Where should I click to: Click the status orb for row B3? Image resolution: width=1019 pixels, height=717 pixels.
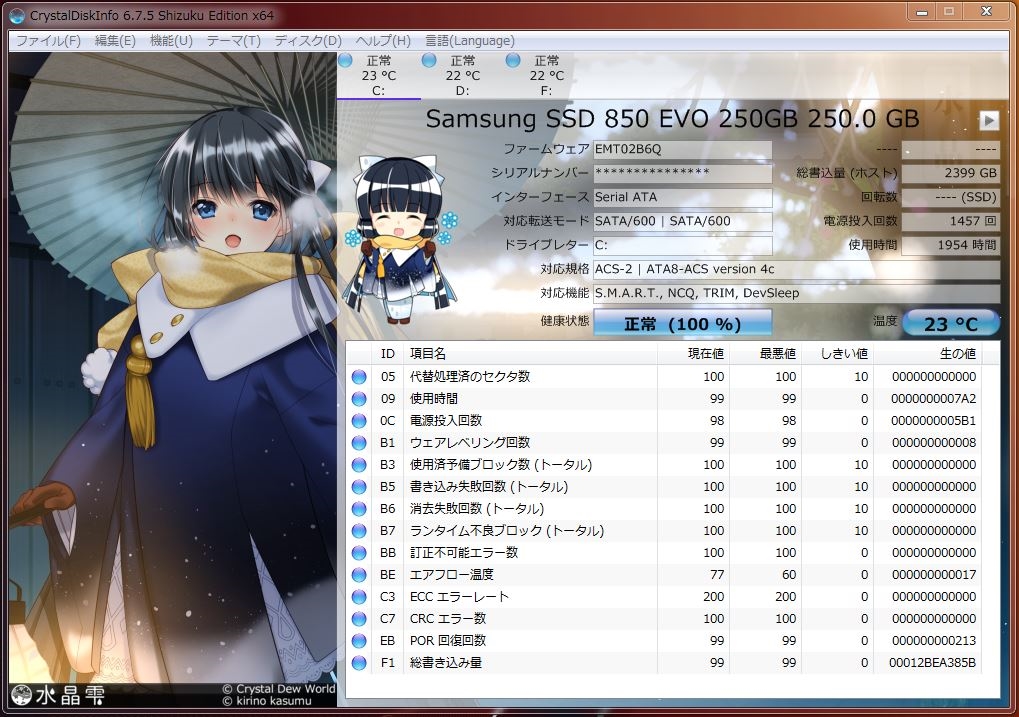click(359, 465)
